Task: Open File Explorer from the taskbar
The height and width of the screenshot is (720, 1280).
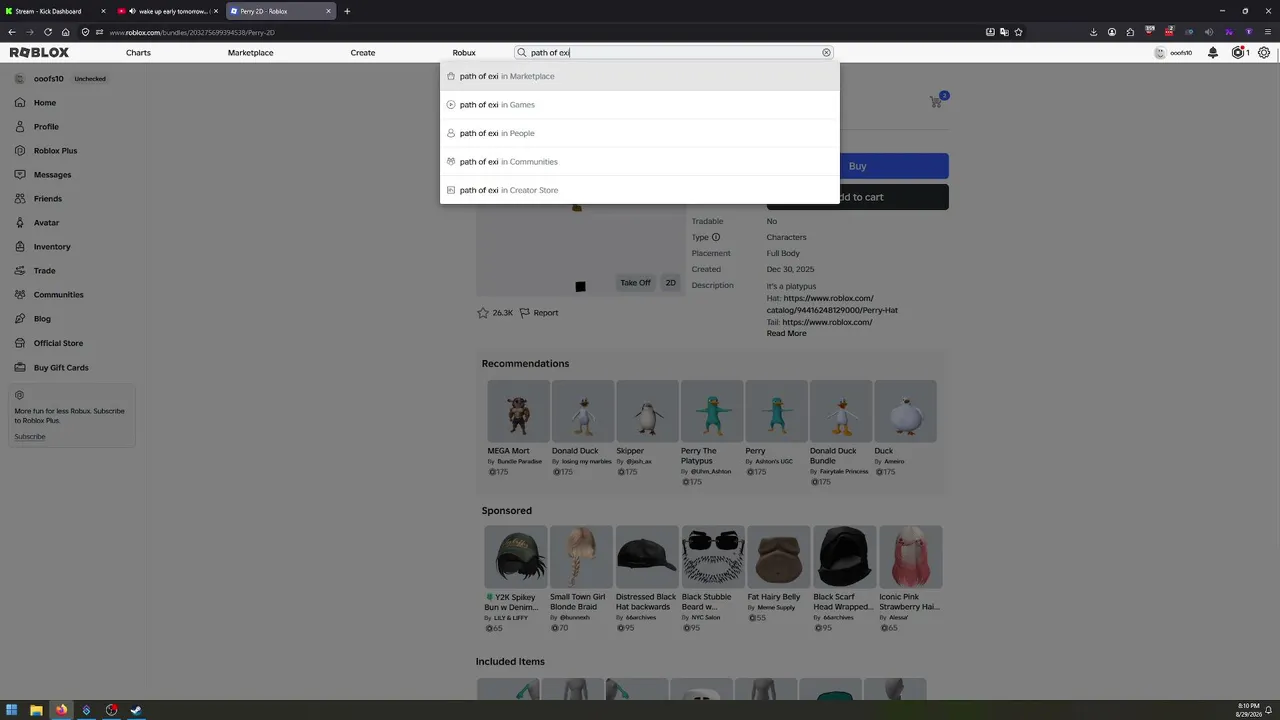Action: coord(36,710)
